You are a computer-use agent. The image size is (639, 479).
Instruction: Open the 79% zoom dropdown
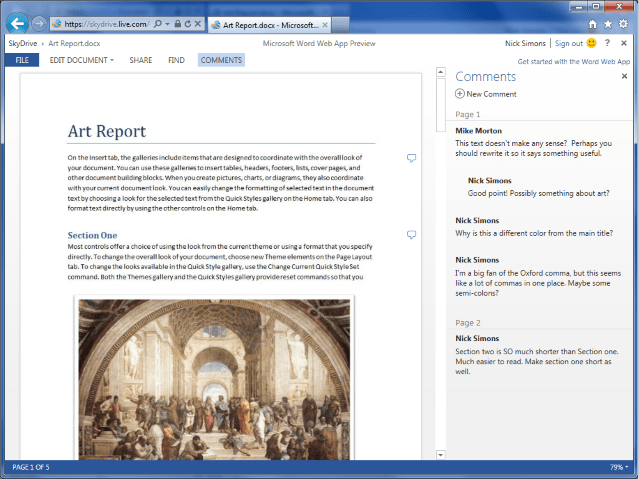coord(619,467)
